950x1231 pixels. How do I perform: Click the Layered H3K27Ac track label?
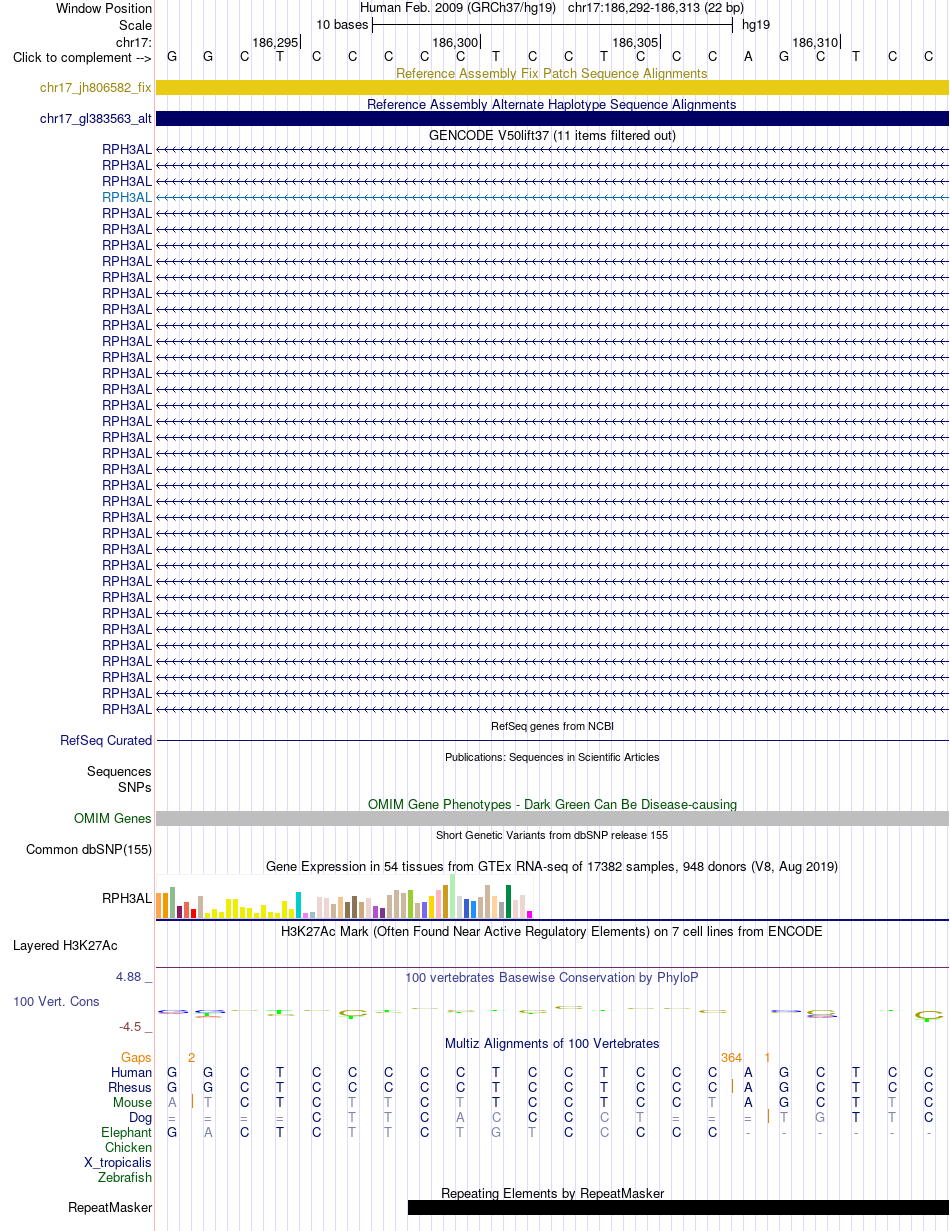tap(65, 945)
